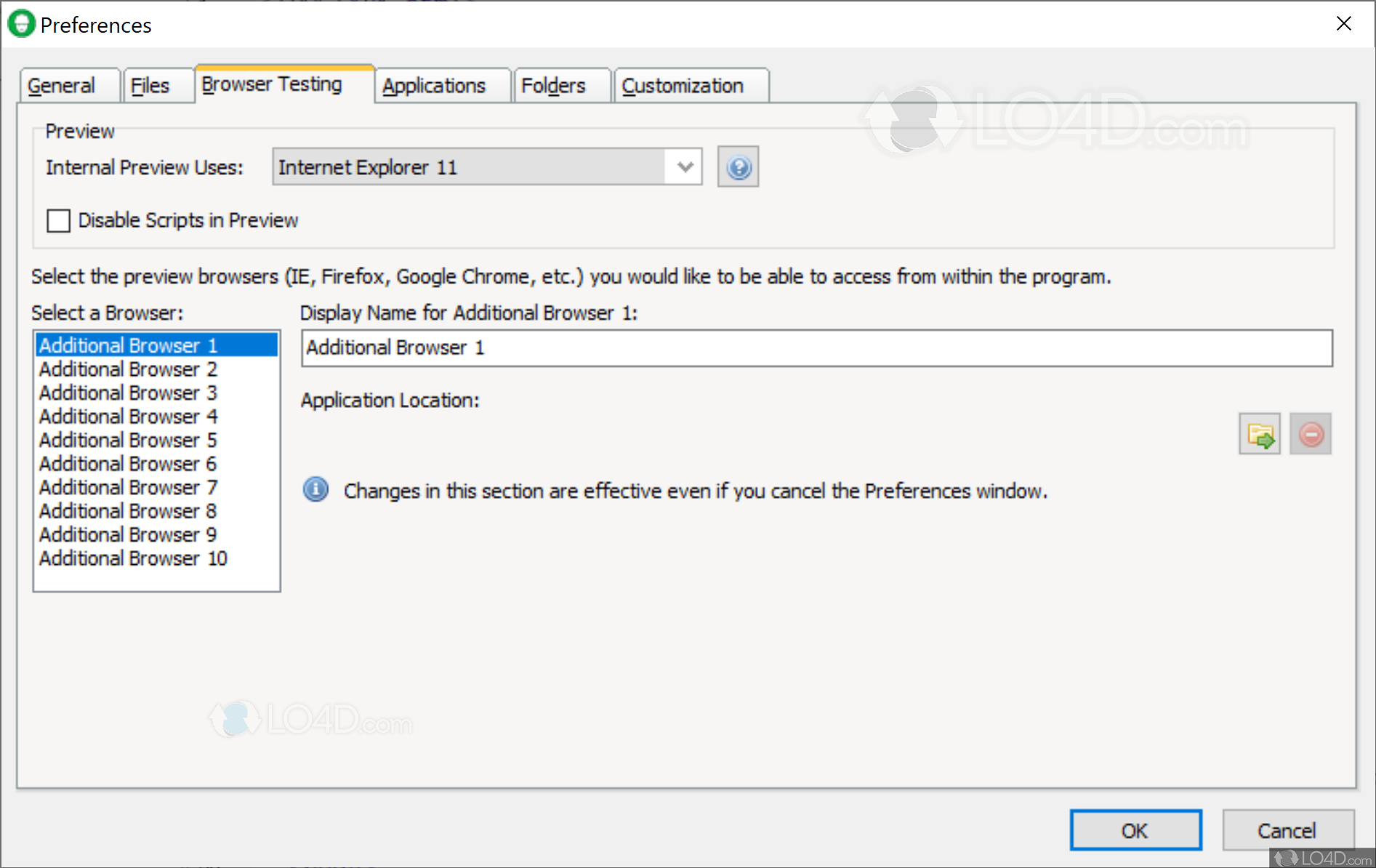Open the Folders tab
The image size is (1376, 868).
[553, 86]
